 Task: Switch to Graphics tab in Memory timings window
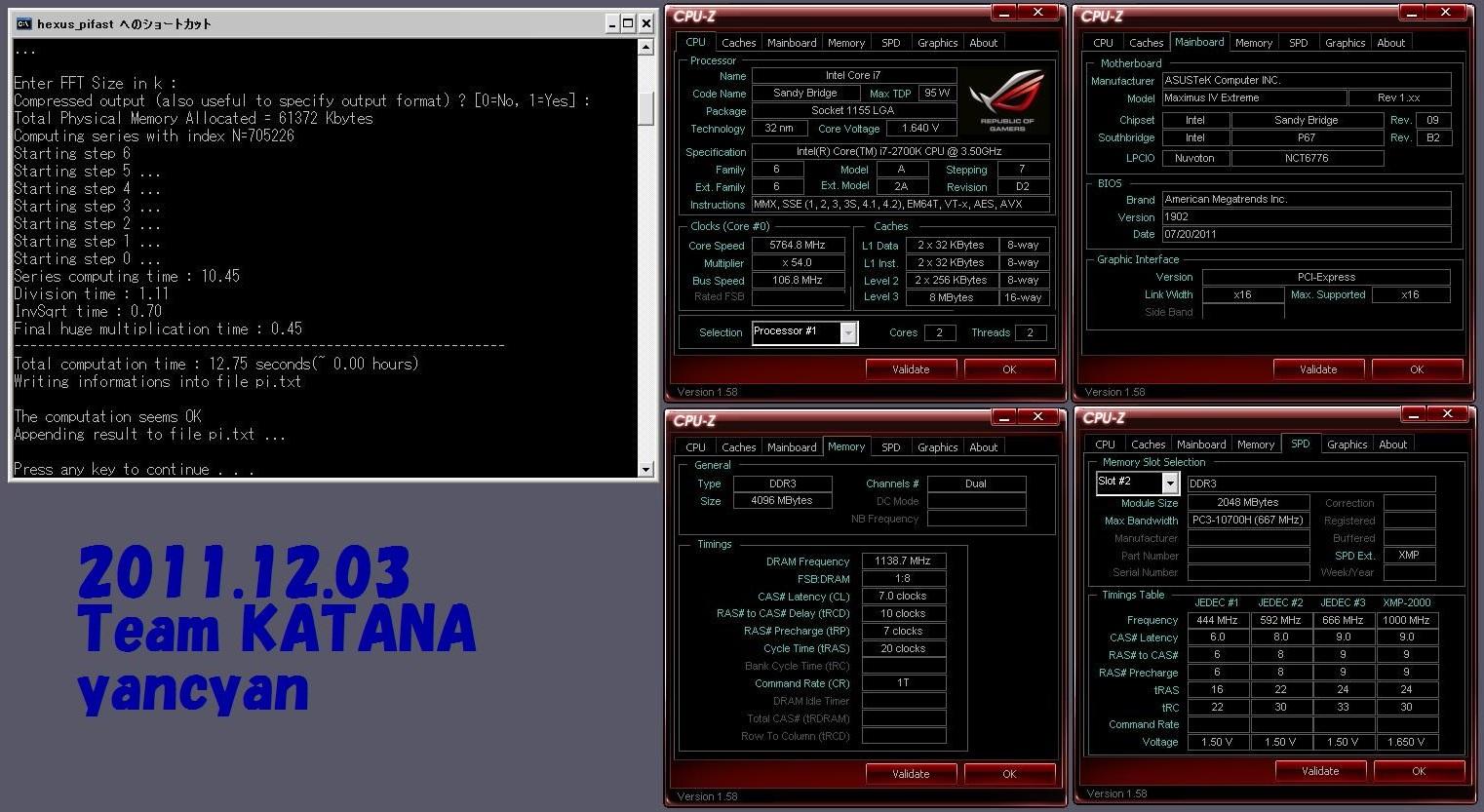coord(937,447)
